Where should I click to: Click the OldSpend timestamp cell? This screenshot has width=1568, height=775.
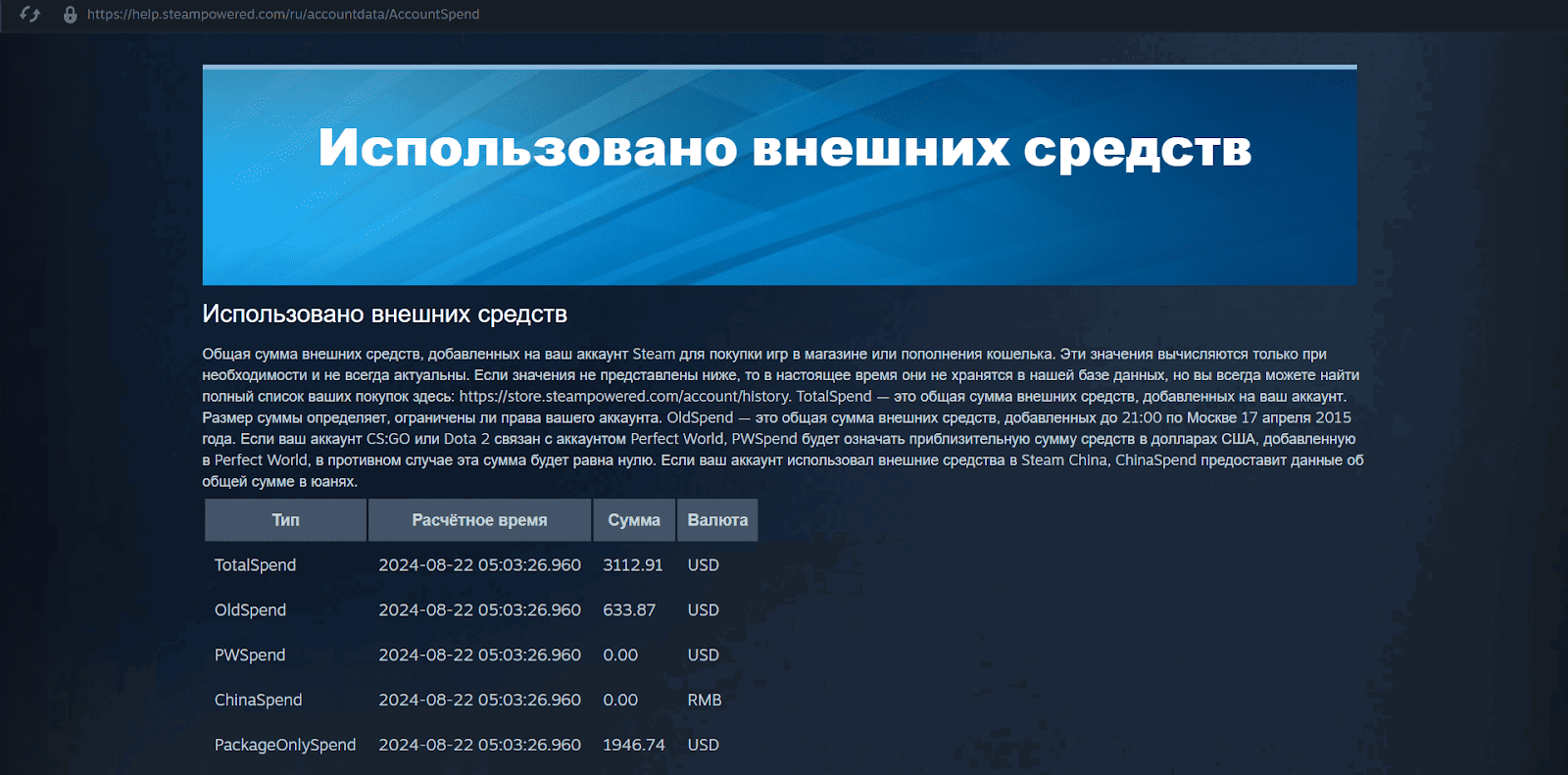coord(479,610)
